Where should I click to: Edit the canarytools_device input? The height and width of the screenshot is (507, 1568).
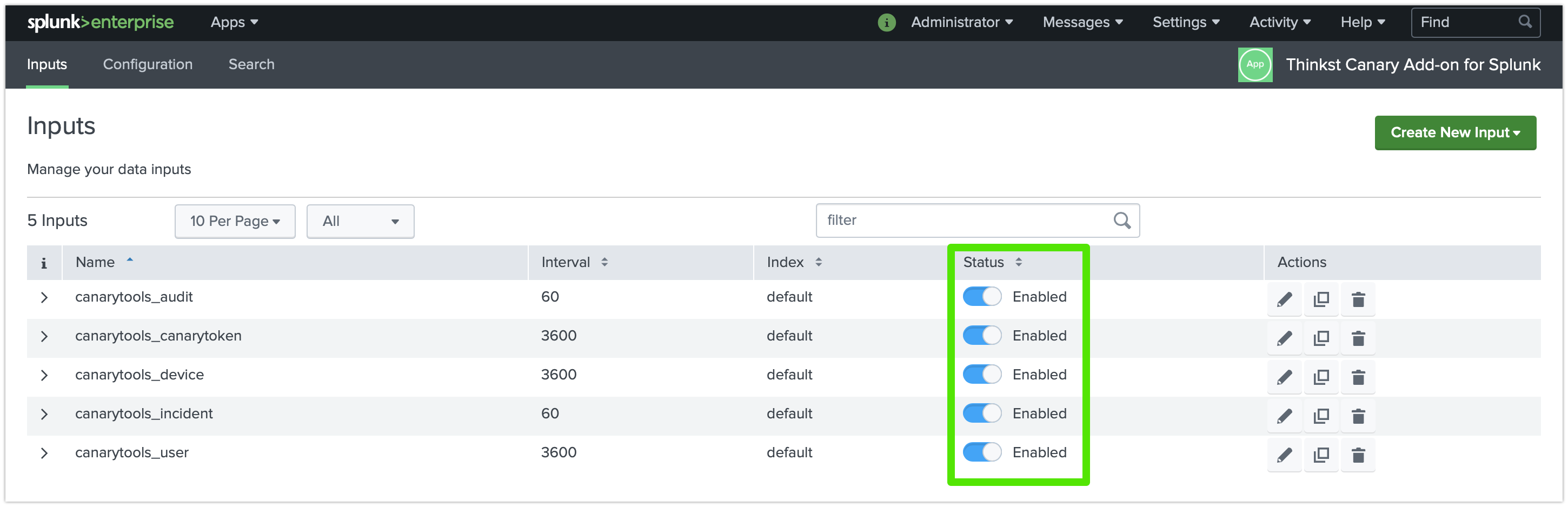pyautogui.click(x=1284, y=377)
